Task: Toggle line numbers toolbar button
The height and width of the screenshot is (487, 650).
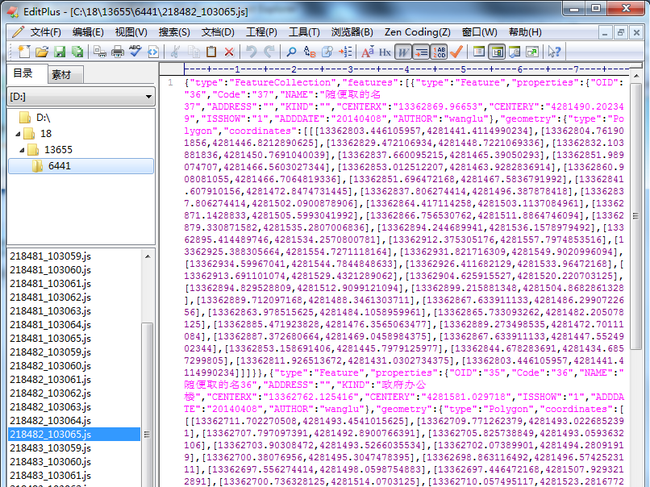Action: point(439,52)
